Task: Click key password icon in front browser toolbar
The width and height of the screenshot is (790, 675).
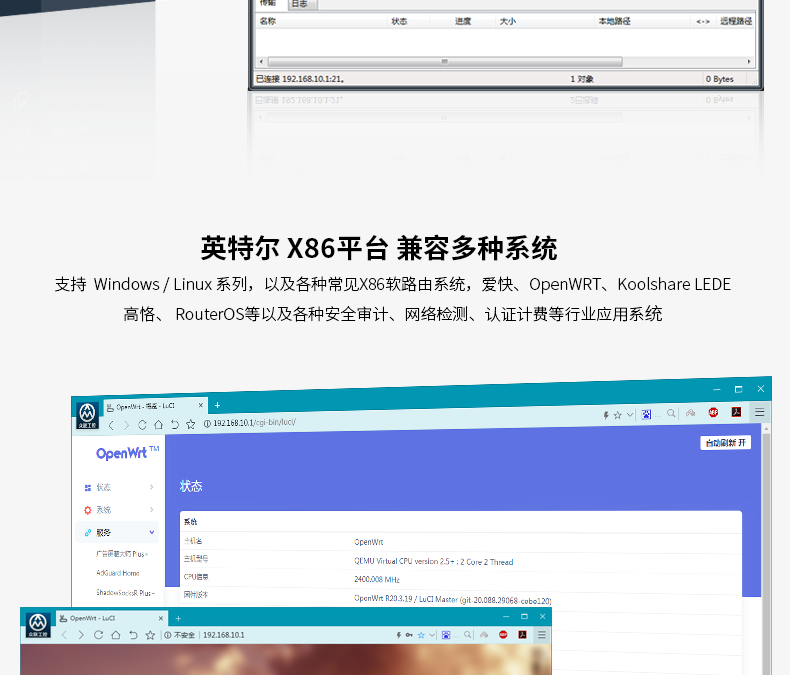Action: click(409, 635)
